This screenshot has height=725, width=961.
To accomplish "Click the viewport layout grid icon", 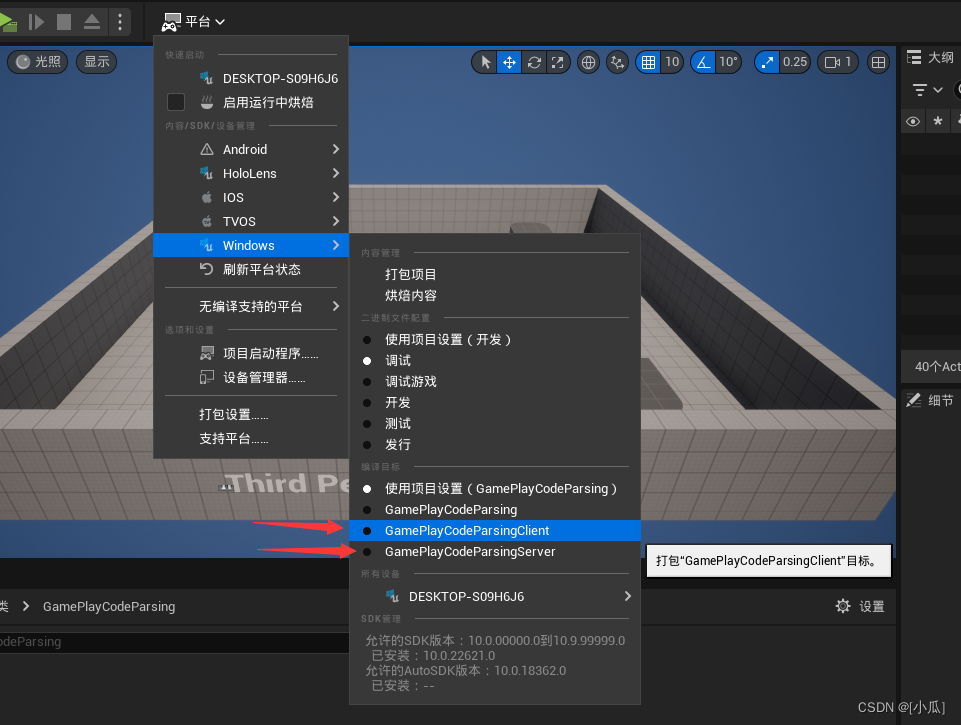I will [x=878, y=62].
